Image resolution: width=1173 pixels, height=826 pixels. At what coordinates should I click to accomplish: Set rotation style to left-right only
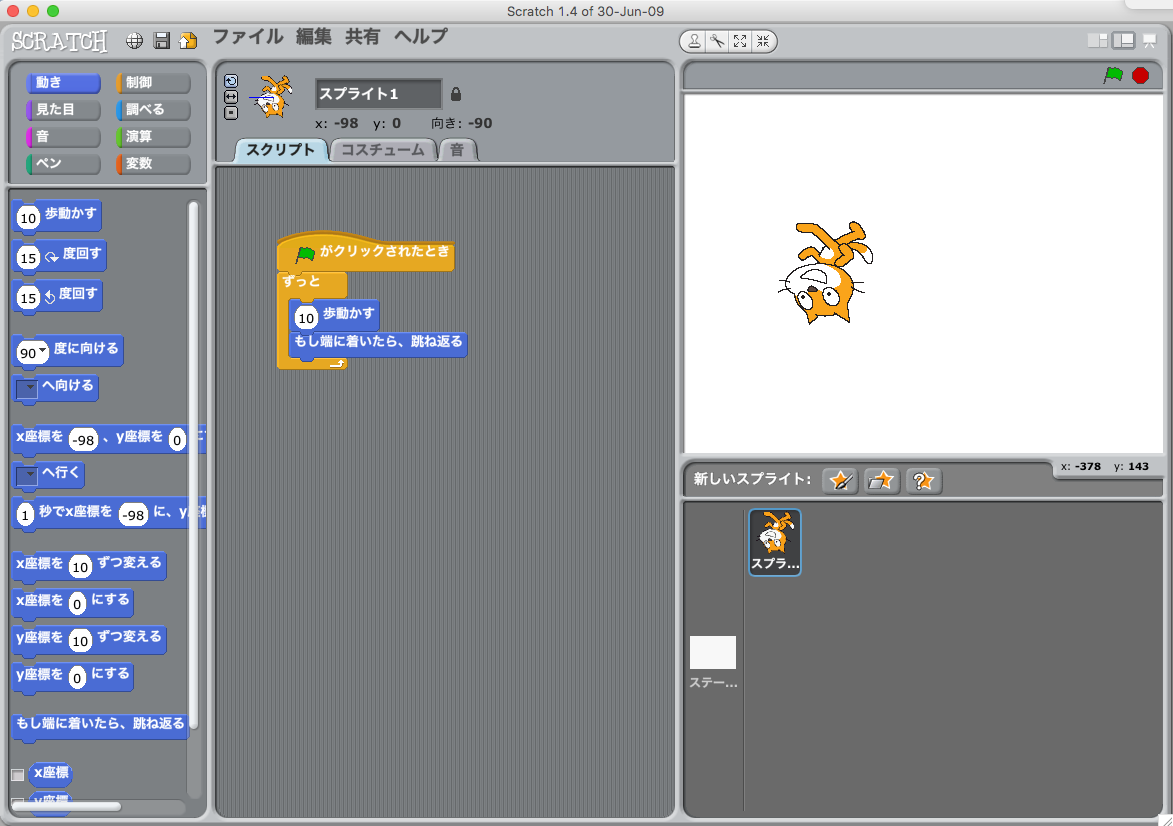pos(231,97)
